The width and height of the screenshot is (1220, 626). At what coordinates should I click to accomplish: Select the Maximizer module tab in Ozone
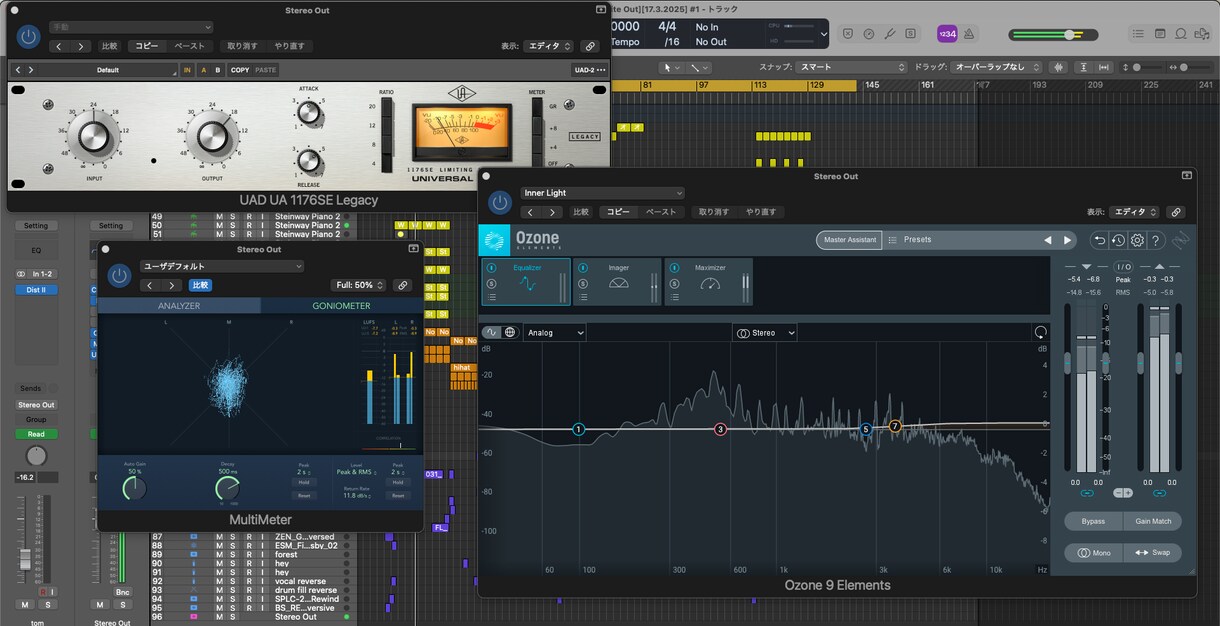click(x=709, y=282)
